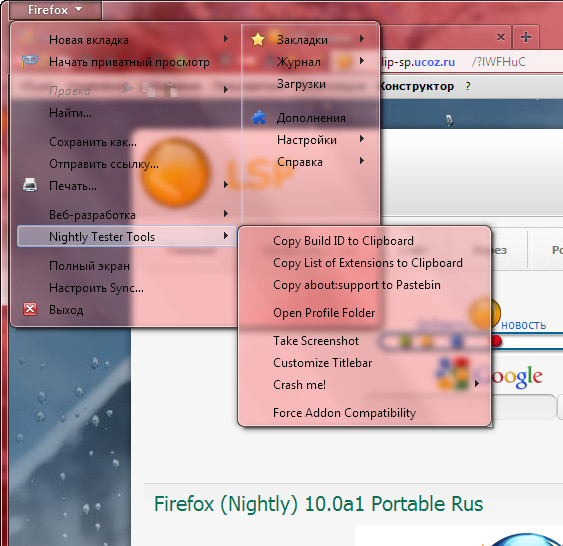Choose Take Screenshot from submenu

tap(316, 341)
